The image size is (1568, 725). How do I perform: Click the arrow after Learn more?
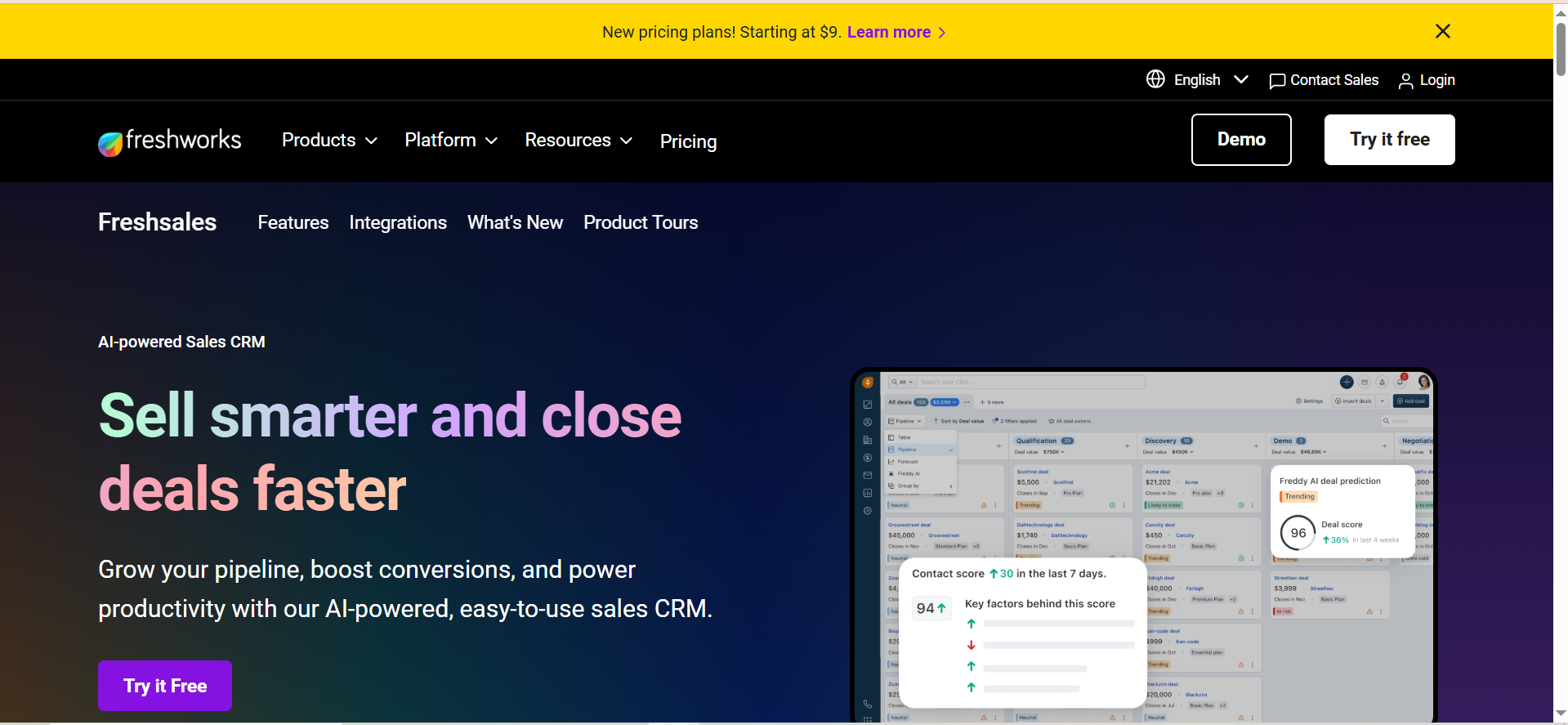point(942,33)
